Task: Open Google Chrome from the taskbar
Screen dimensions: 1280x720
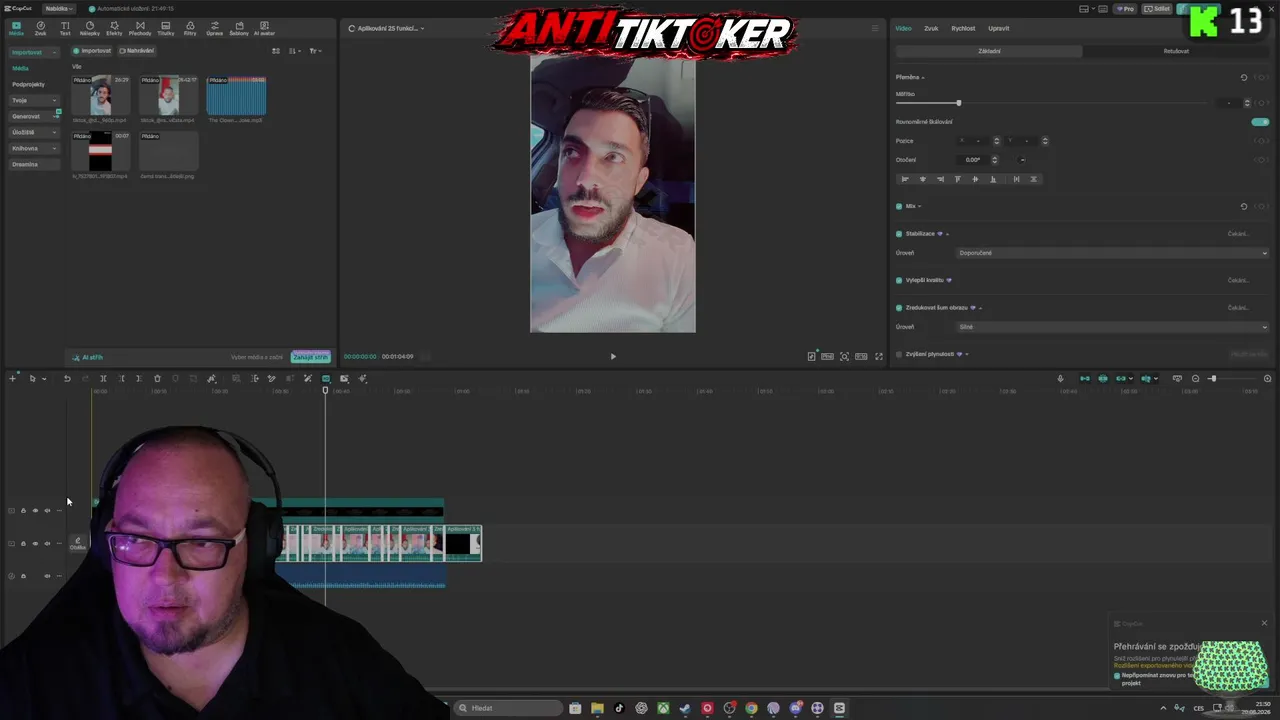Action: (751, 708)
